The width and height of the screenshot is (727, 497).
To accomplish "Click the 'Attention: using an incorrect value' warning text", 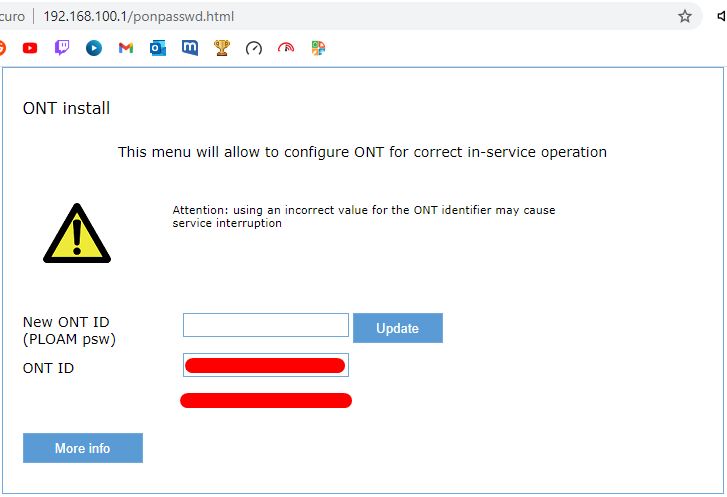I will [x=364, y=217].
